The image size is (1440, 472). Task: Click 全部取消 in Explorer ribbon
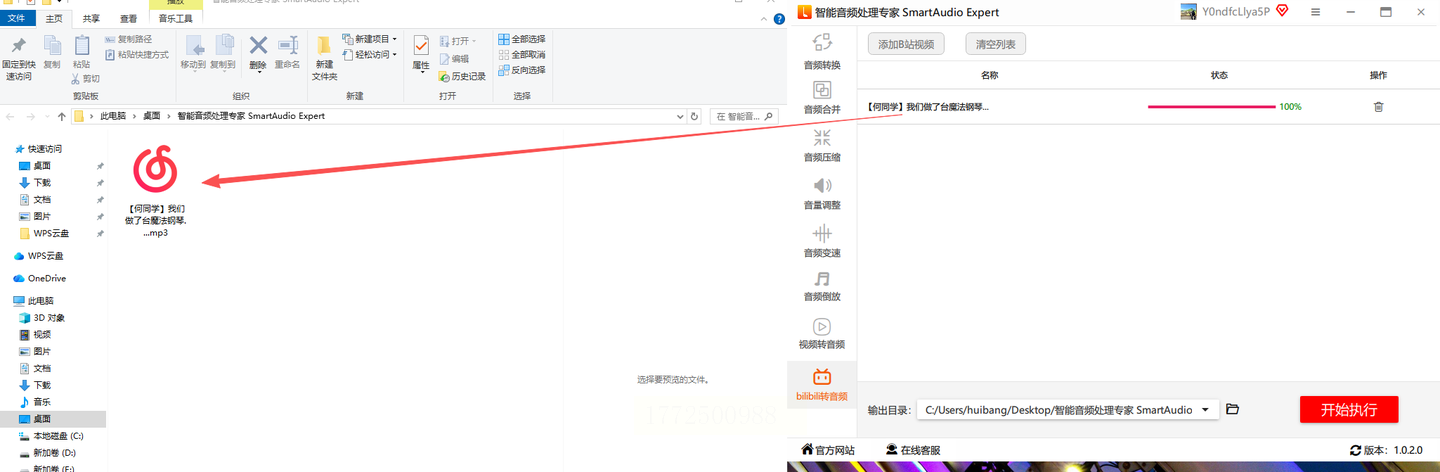coord(521,55)
